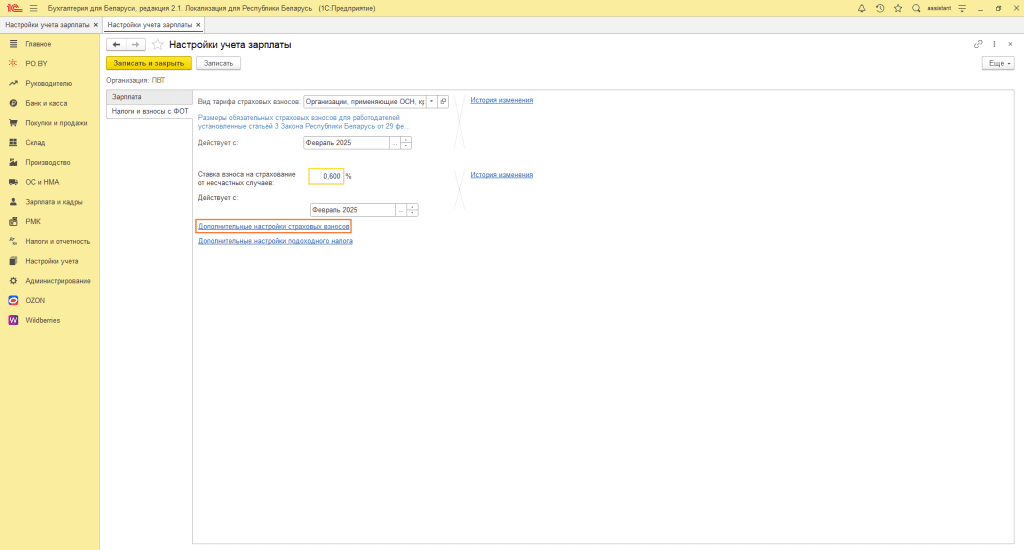The width and height of the screenshot is (1024, 550).
Task: Open history clock icon
Action: [880, 8]
